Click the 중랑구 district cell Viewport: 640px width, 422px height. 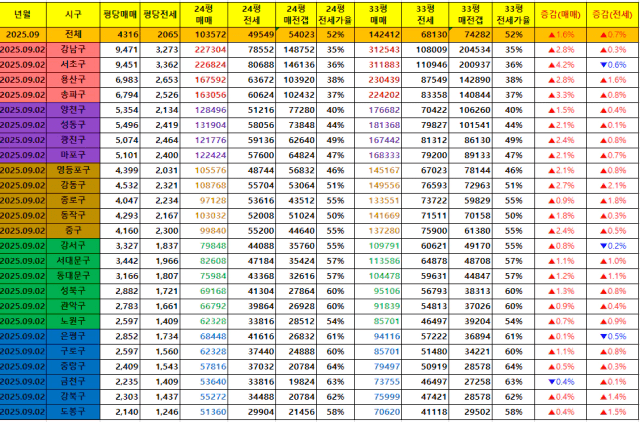(73, 367)
